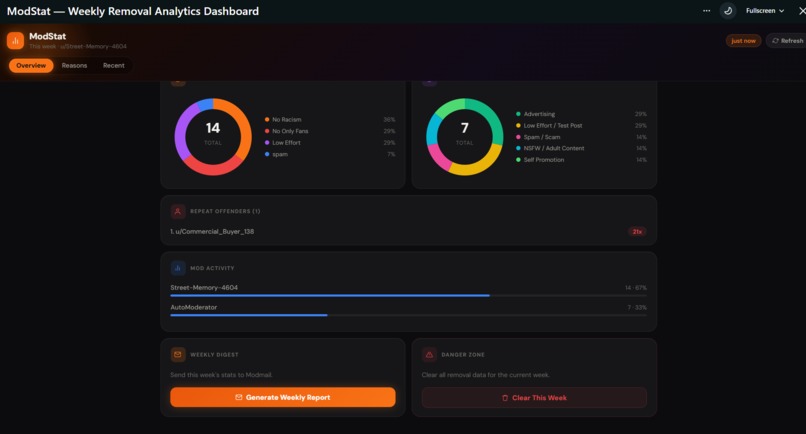The height and width of the screenshot is (434, 806).
Task: Click the donut chart showing 14 total
Action: (213, 137)
